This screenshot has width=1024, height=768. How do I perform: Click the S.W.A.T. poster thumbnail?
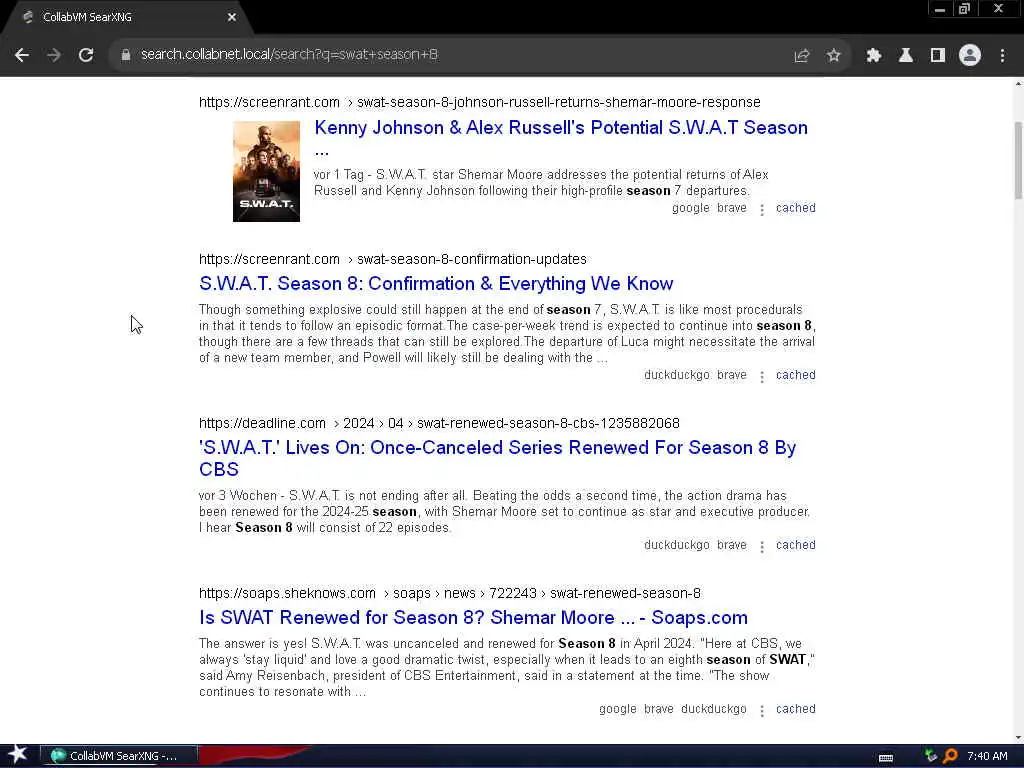click(x=266, y=171)
